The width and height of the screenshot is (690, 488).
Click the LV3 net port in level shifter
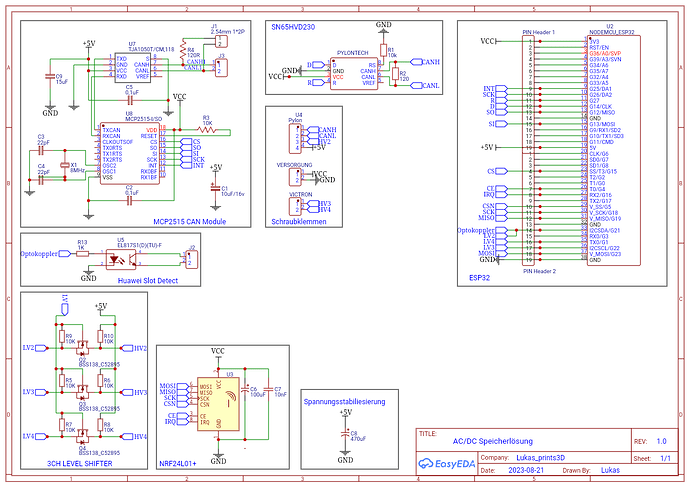[35, 392]
